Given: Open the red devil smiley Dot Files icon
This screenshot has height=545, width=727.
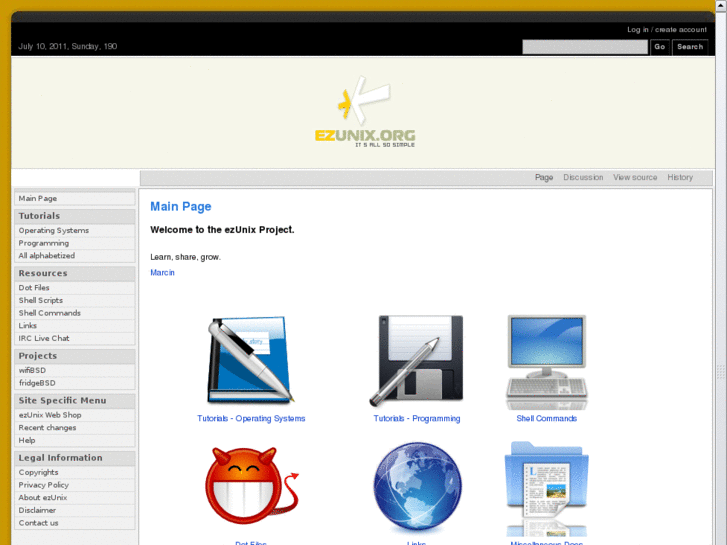Looking at the screenshot, I should (252, 485).
